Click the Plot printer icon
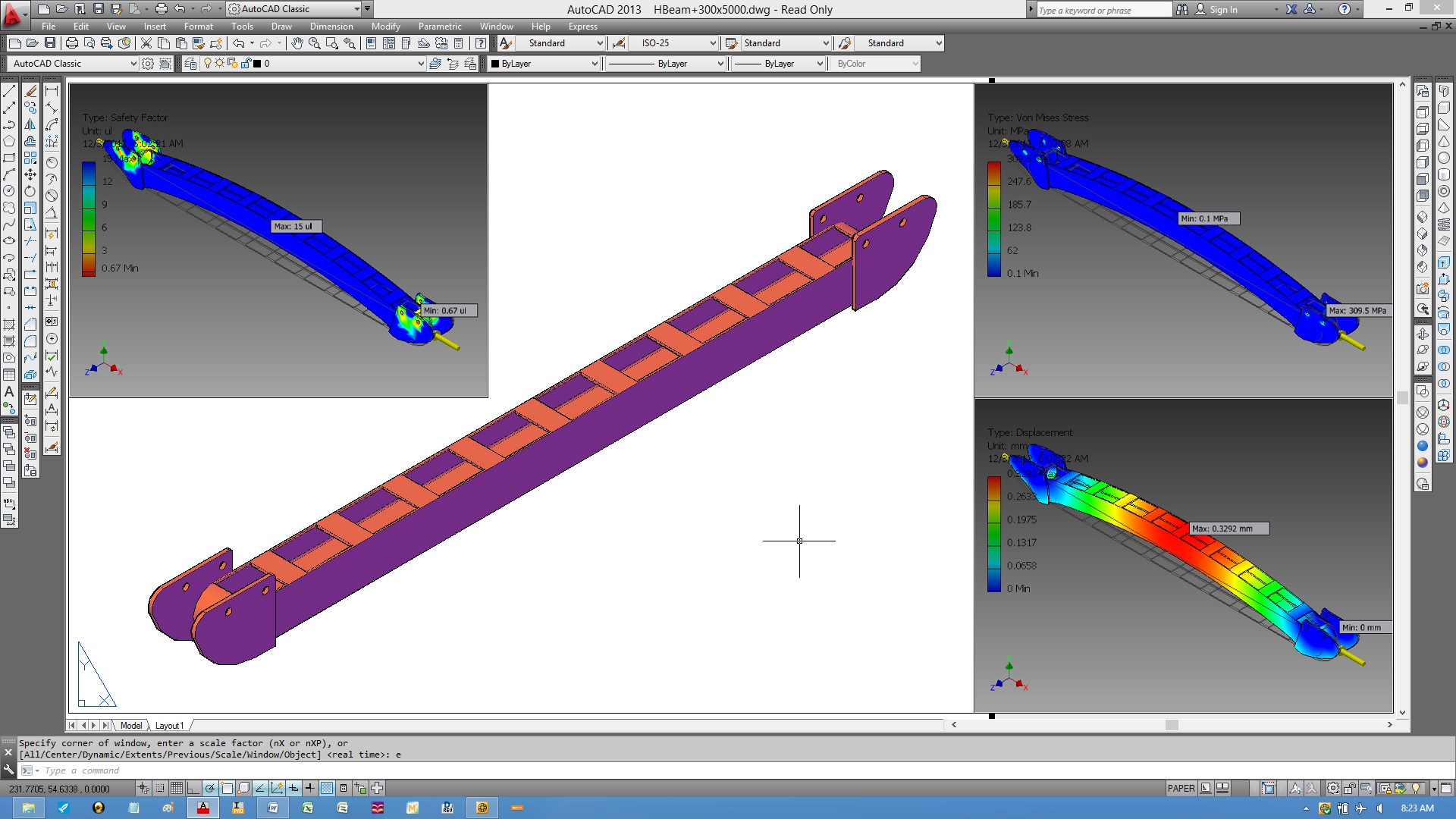 point(72,43)
